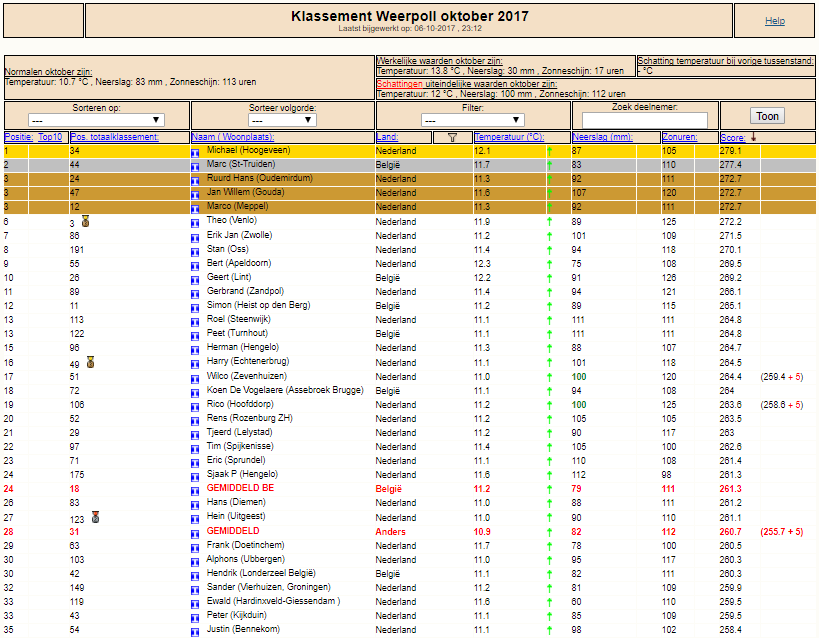Click the Zoek deelnemer search field

[x=645, y=120]
